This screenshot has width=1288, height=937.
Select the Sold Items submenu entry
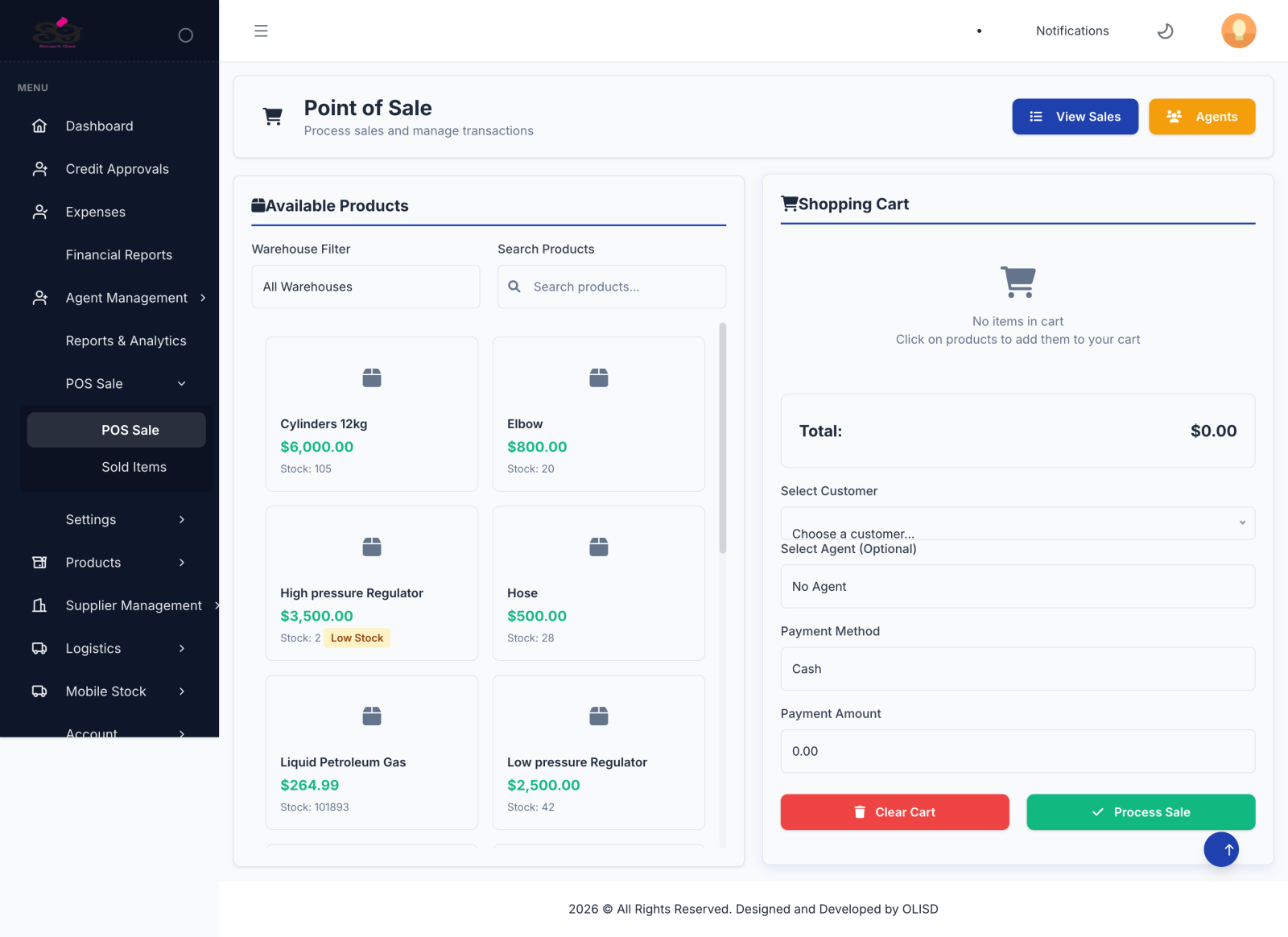(x=134, y=467)
